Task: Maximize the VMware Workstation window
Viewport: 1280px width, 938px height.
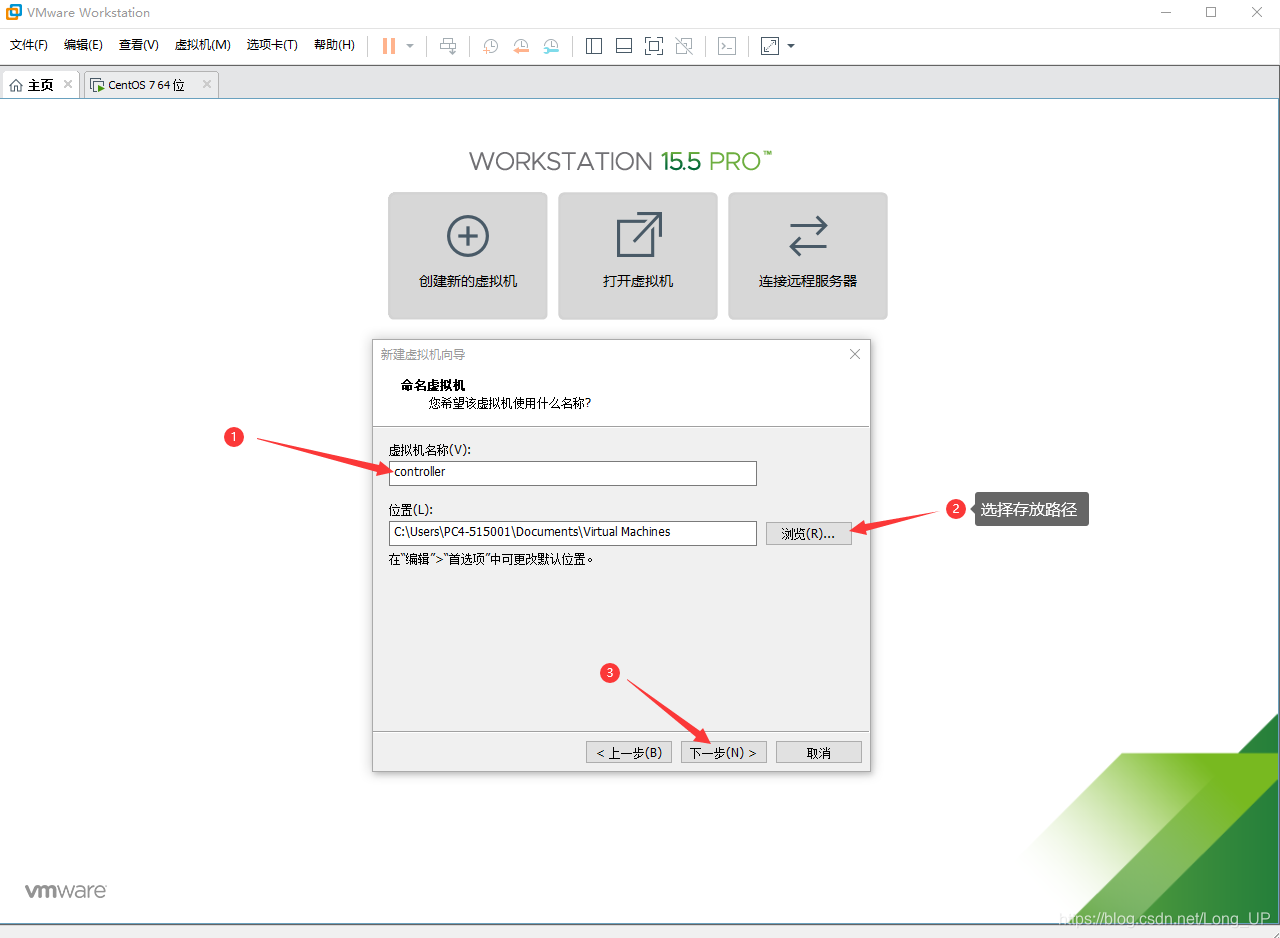Action: [x=1211, y=12]
